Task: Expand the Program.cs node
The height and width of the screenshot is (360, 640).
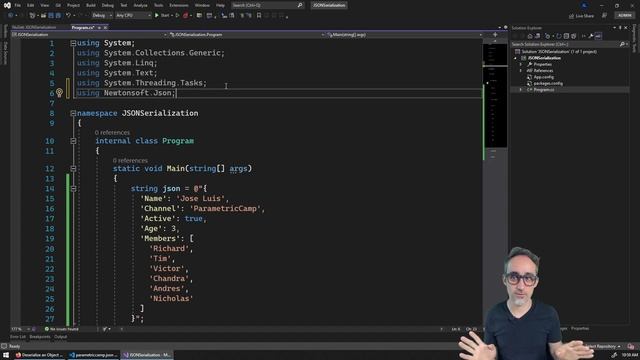Action: (x=520, y=89)
